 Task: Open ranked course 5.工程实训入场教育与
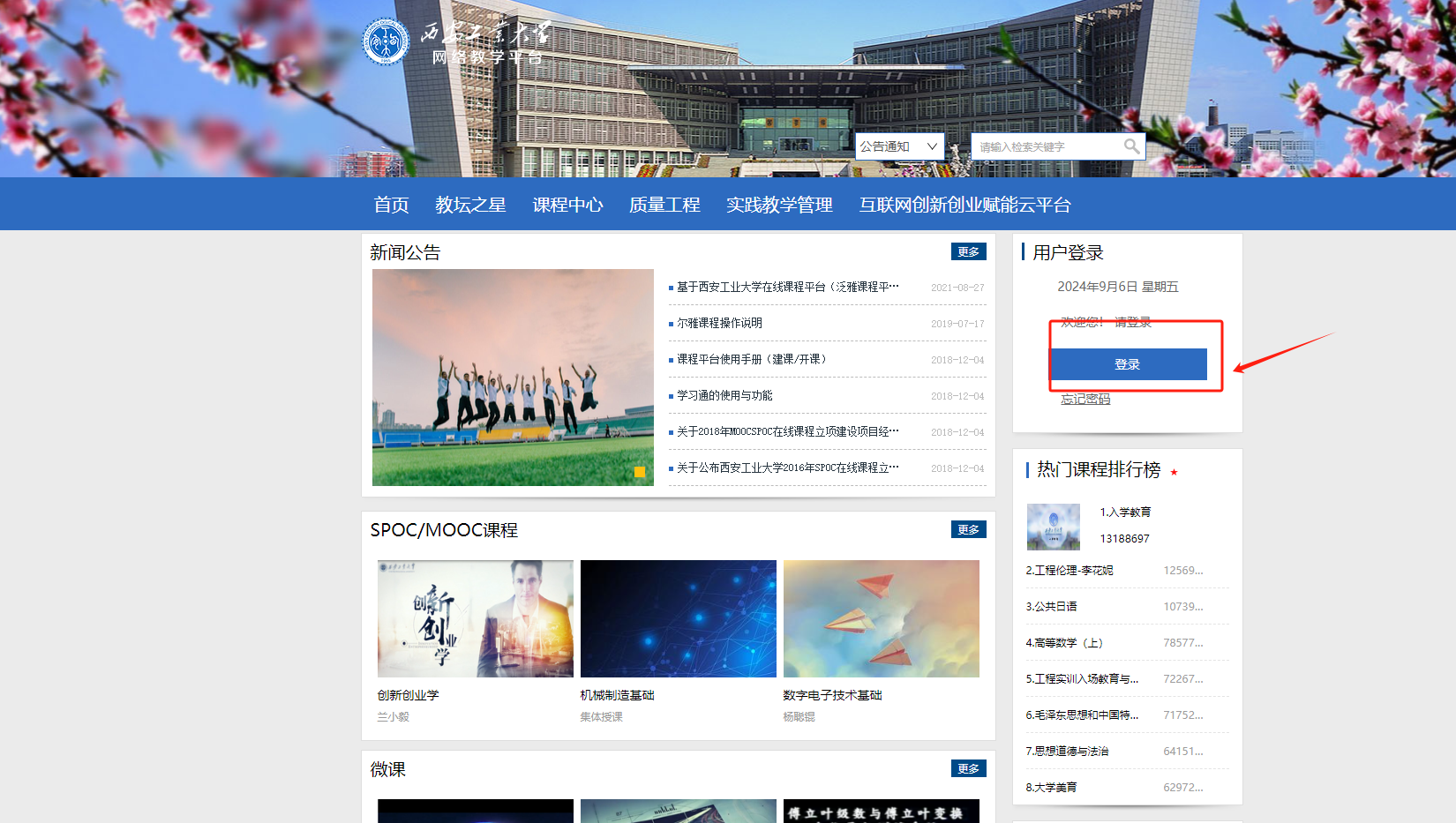pos(1082,679)
